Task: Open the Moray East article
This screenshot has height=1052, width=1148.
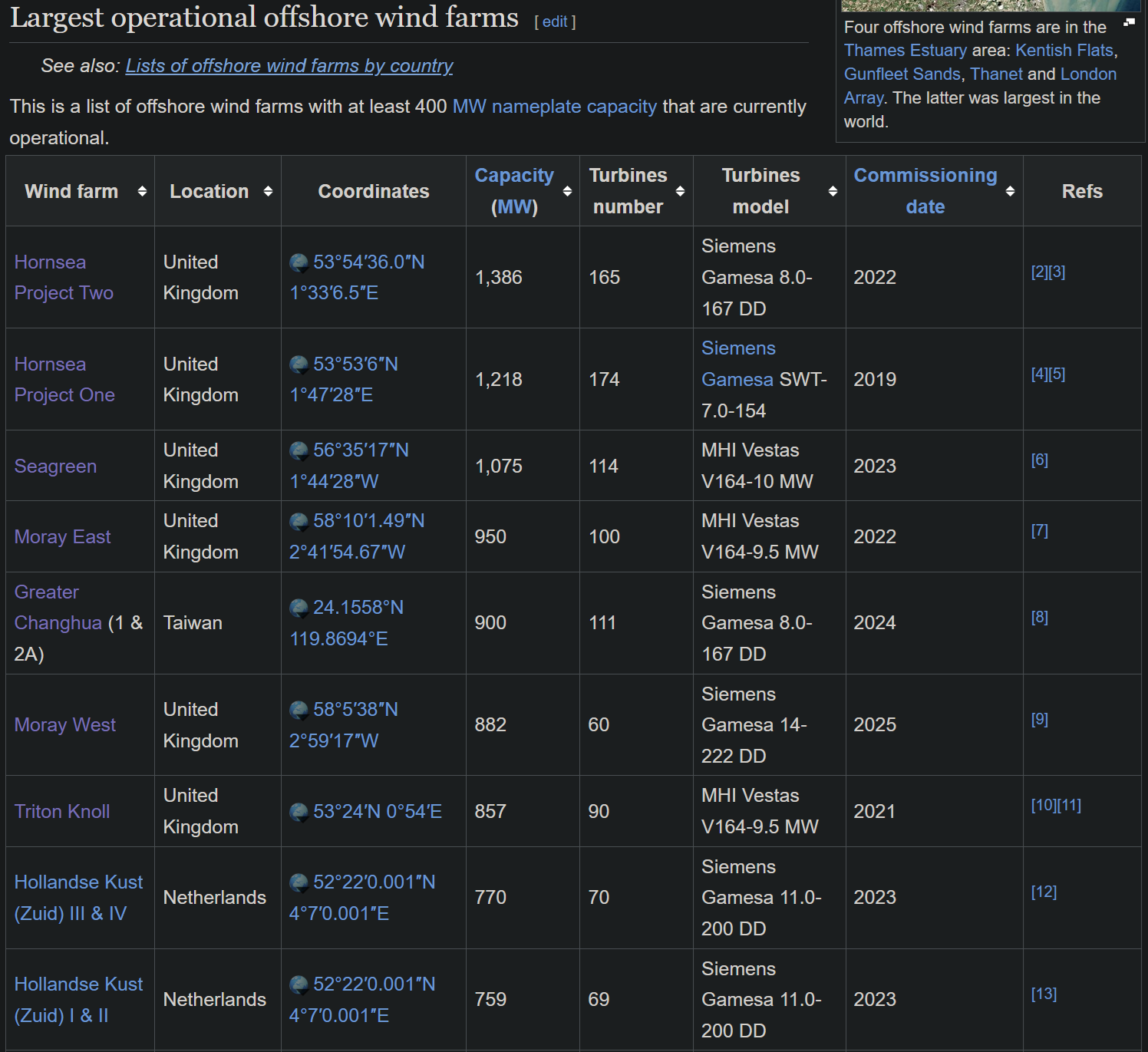Action: [x=62, y=537]
